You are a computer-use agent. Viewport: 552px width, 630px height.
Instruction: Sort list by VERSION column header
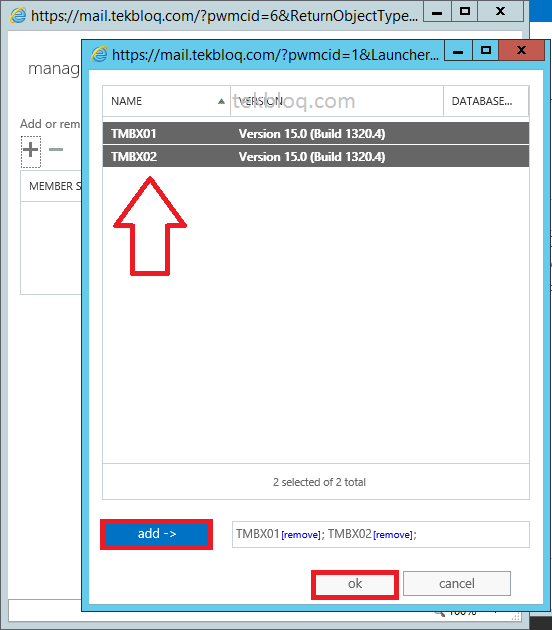[337, 101]
